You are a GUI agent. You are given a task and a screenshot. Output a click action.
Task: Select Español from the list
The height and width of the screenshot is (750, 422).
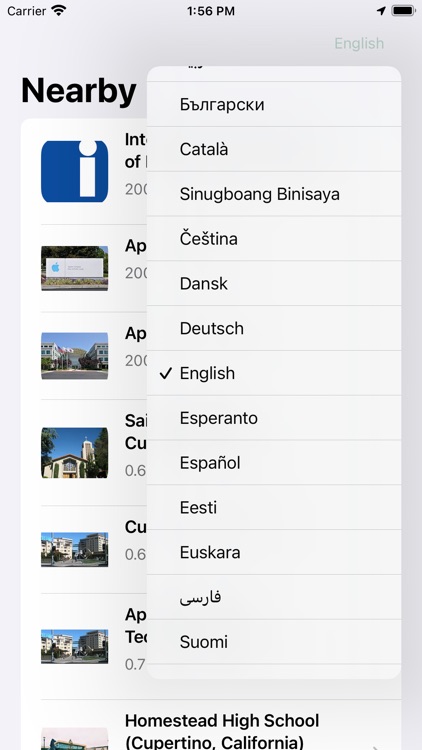tap(274, 463)
